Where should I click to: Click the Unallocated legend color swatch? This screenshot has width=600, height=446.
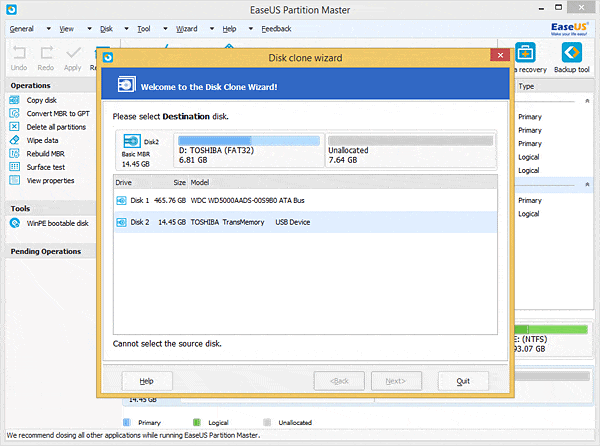[x=267, y=422]
